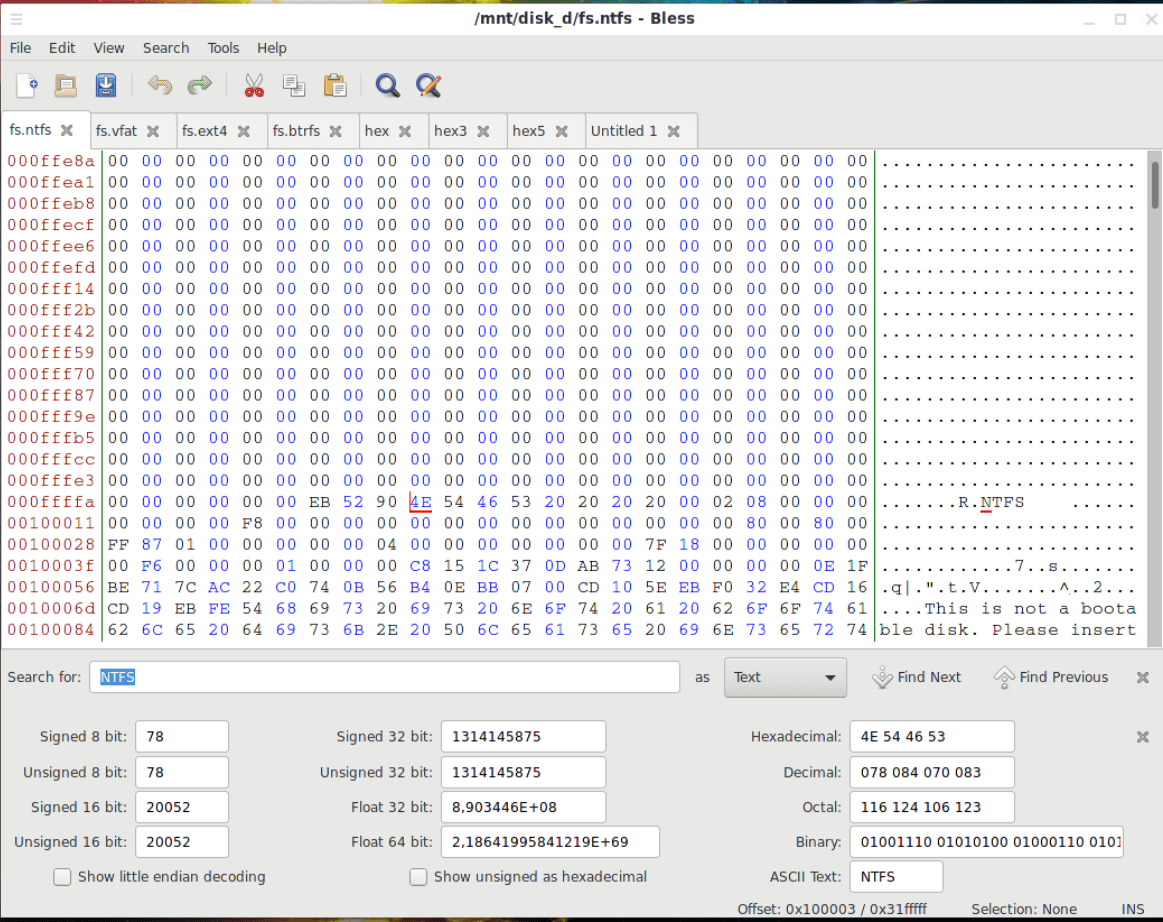The image size is (1163, 922).
Task: Click the Decimal field showing 078 084 070 083
Action: pos(932,772)
